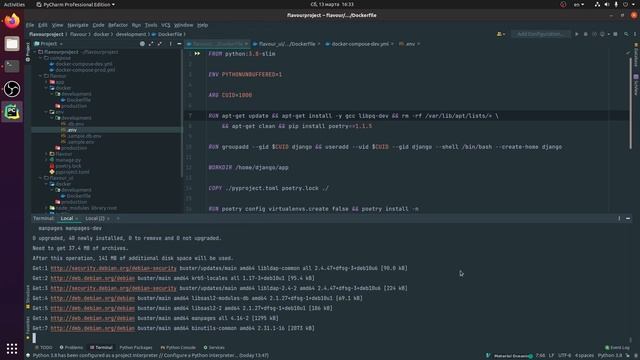Click Add Configuration button
The width and height of the screenshot is (640, 360).
click(x=541, y=34)
